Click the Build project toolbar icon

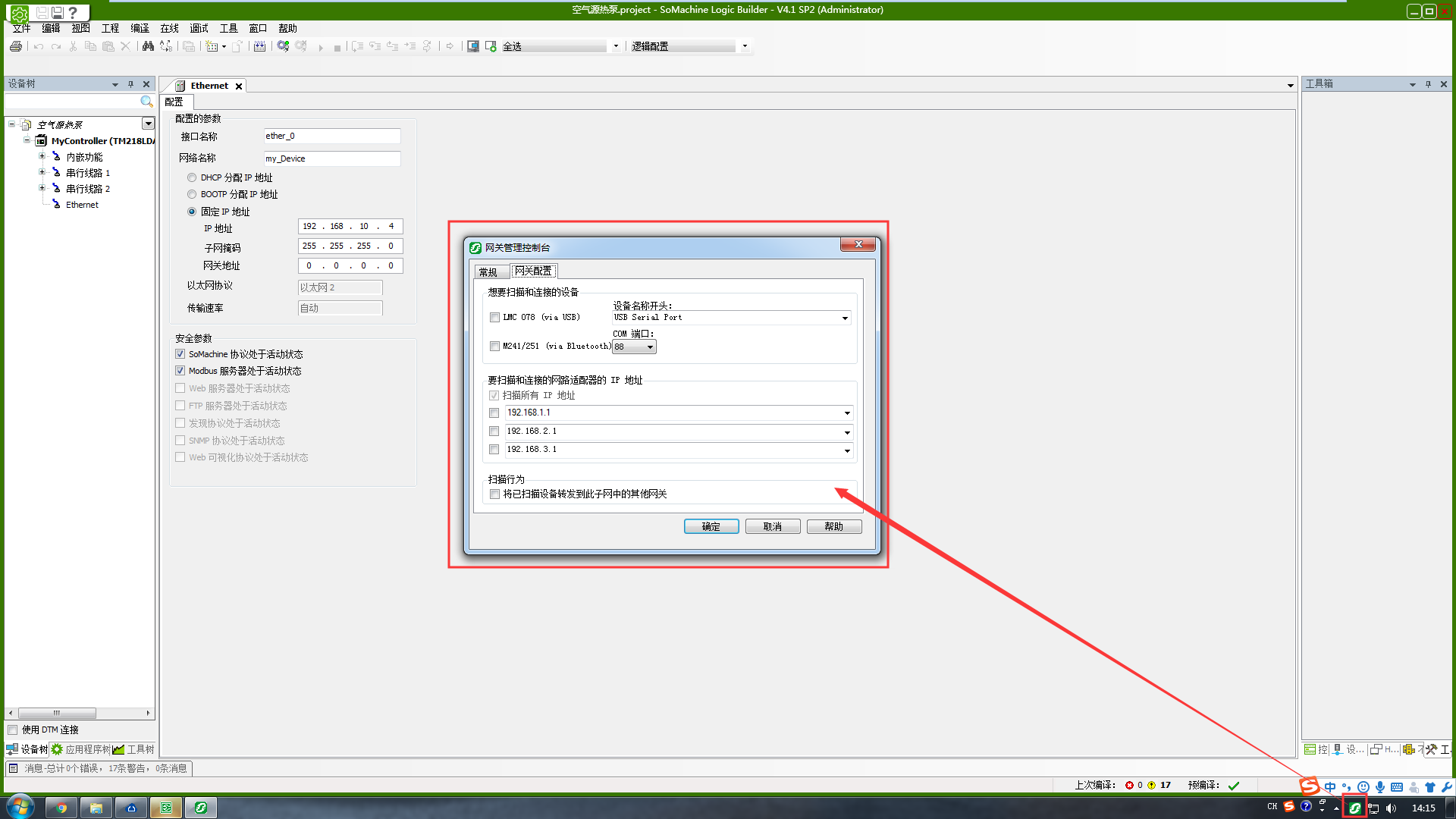[259, 46]
